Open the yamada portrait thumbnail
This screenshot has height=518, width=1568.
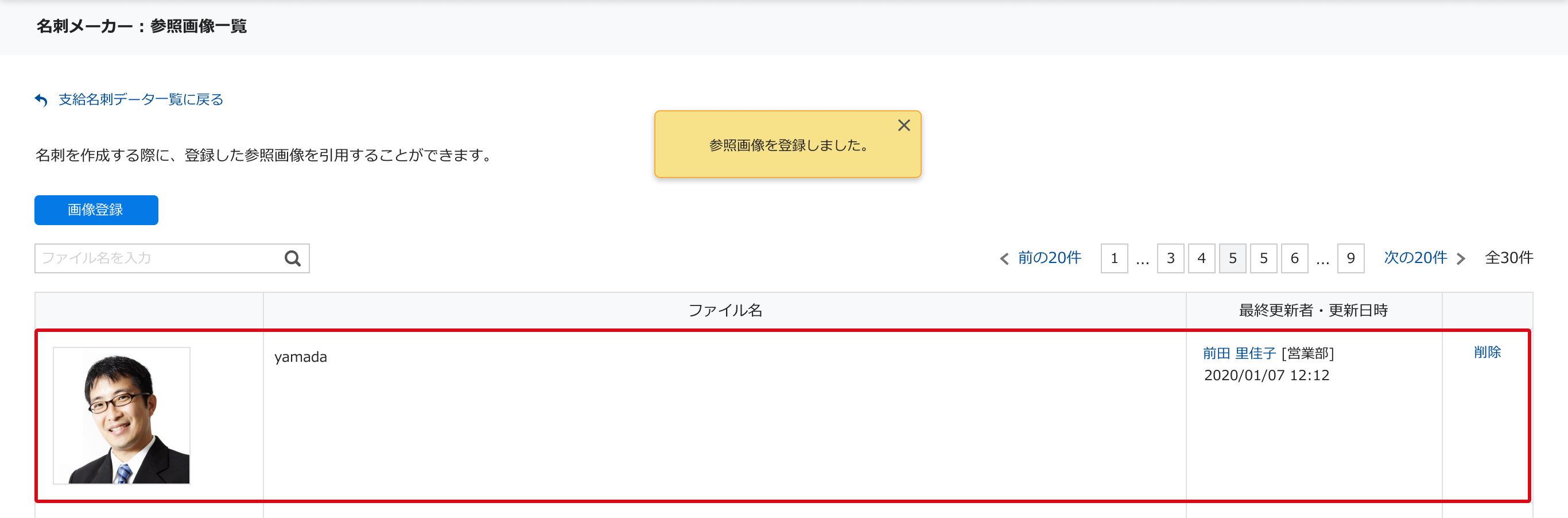[122, 416]
